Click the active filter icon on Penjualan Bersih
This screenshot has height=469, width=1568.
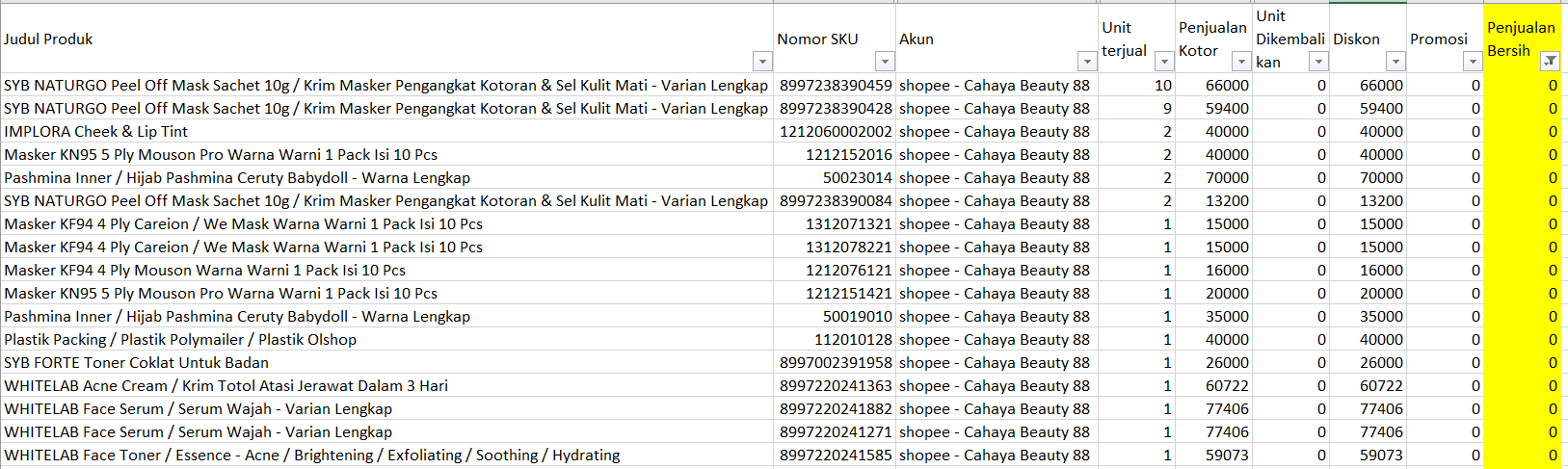(1550, 62)
